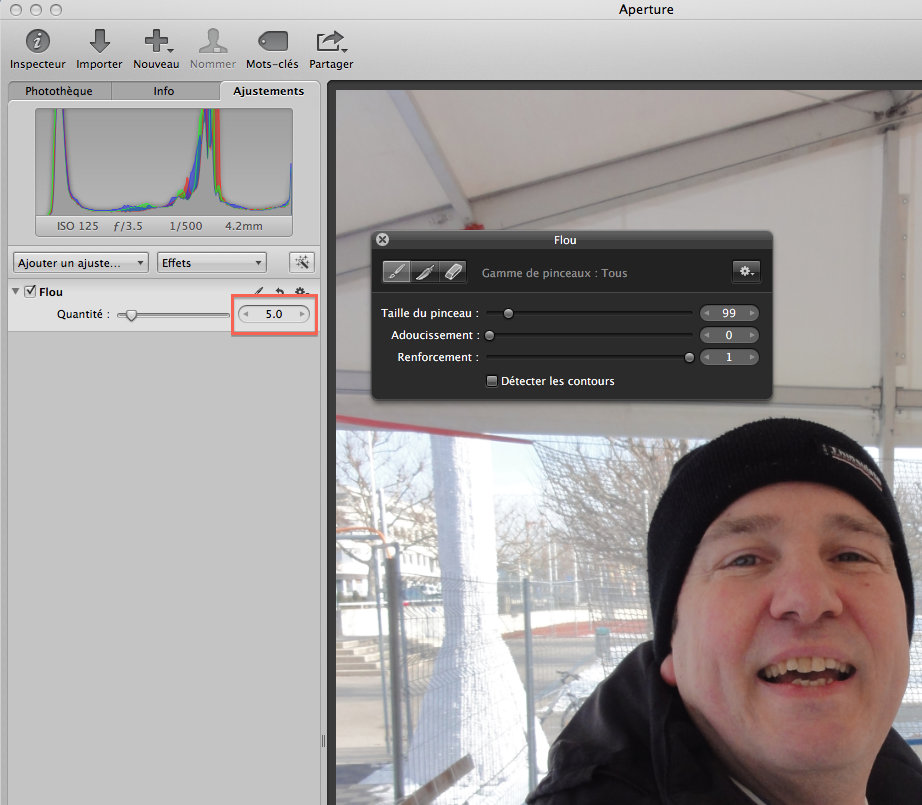
Task: Switch to the Info tab
Action: pos(164,91)
